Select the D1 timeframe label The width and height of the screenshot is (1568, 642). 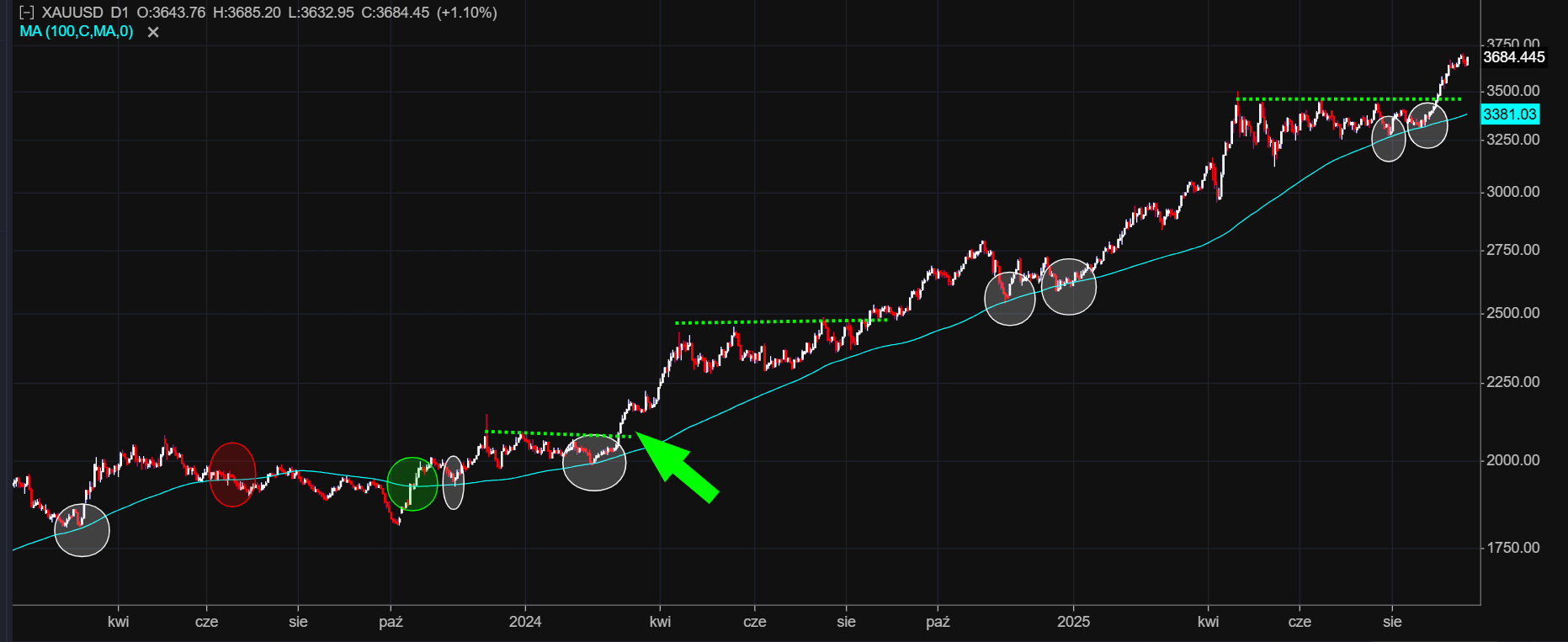[120, 13]
